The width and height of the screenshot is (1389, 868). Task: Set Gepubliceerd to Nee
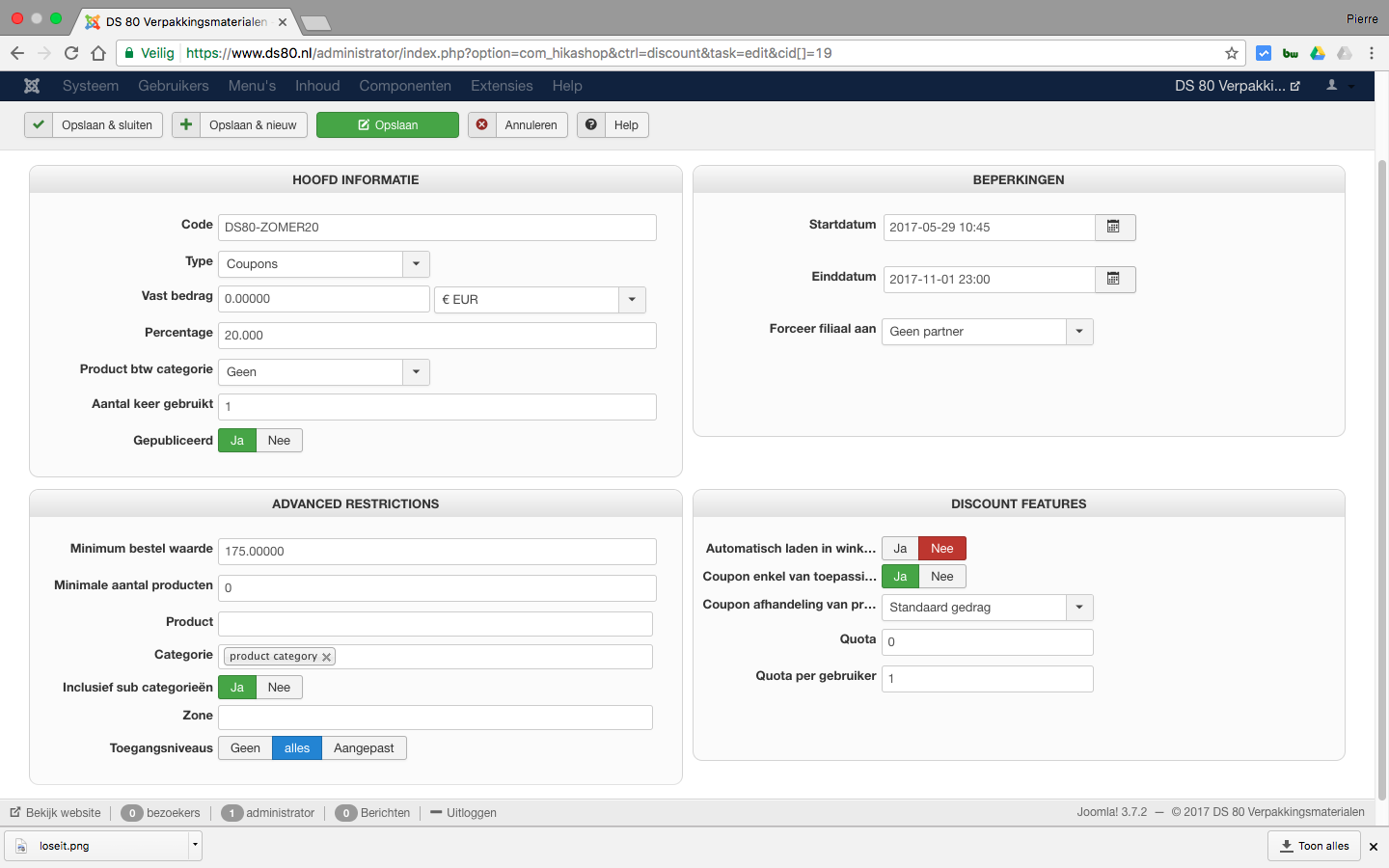coord(279,441)
